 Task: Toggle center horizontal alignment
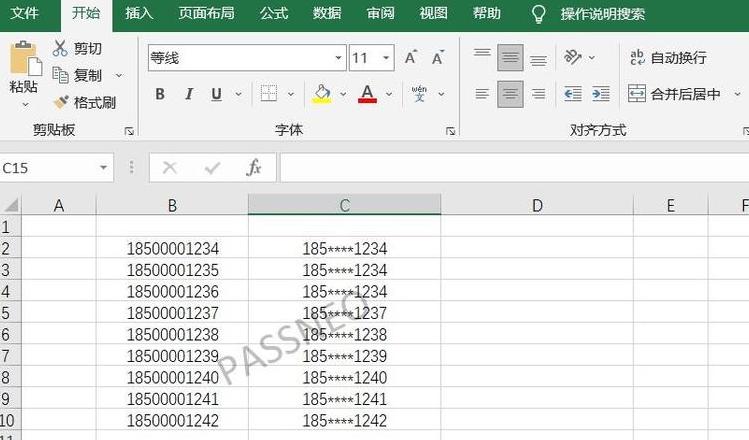click(510, 94)
